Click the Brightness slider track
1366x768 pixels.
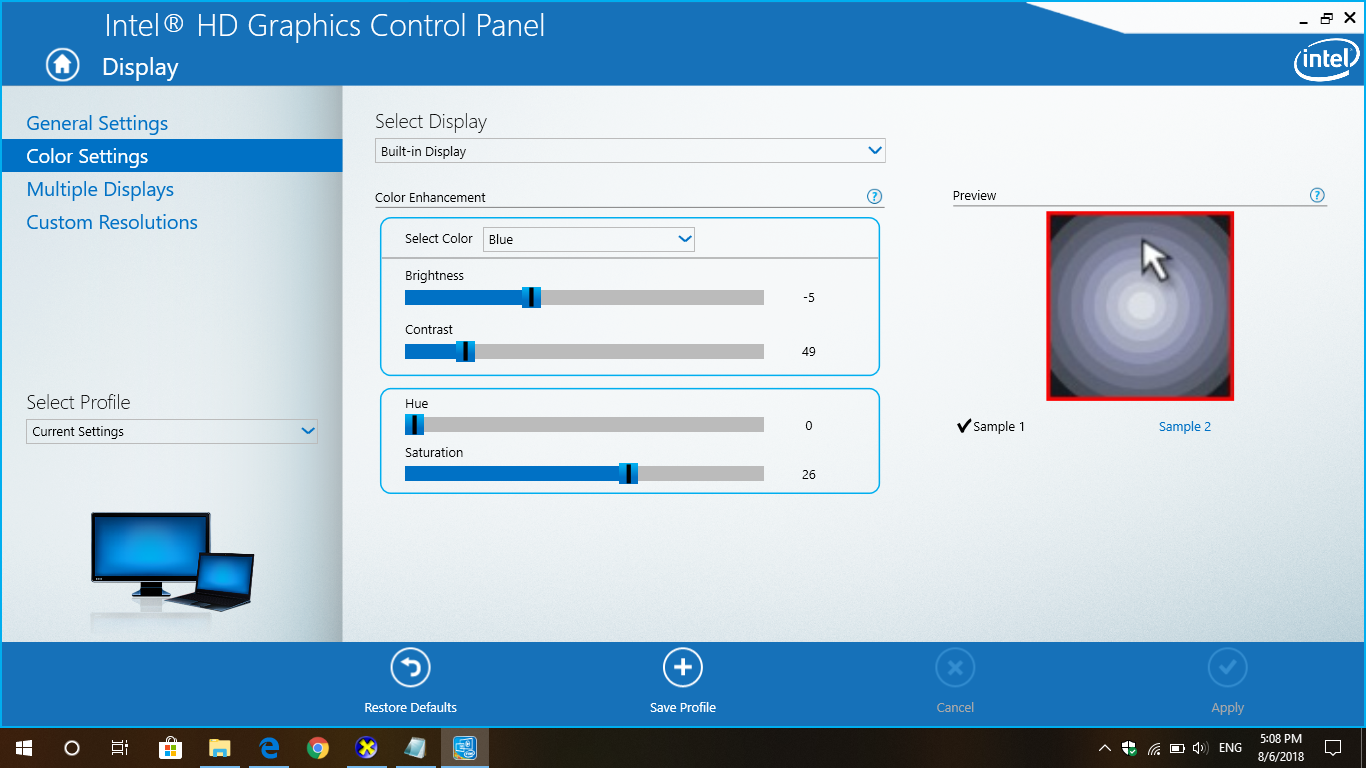point(650,298)
